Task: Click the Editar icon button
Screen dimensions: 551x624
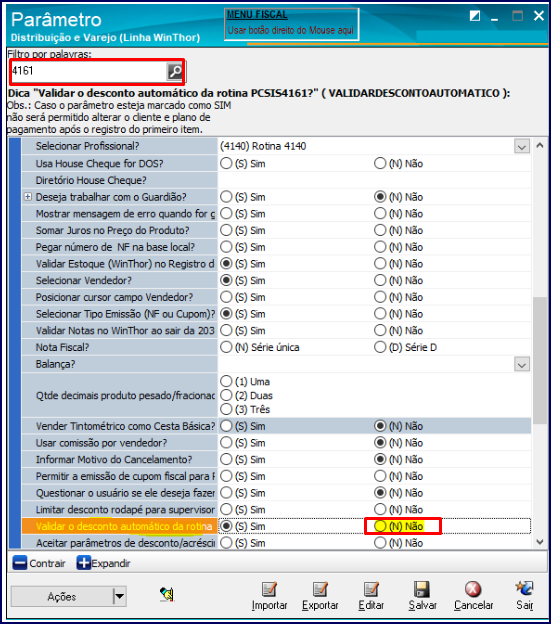Action: pyautogui.click(x=371, y=589)
